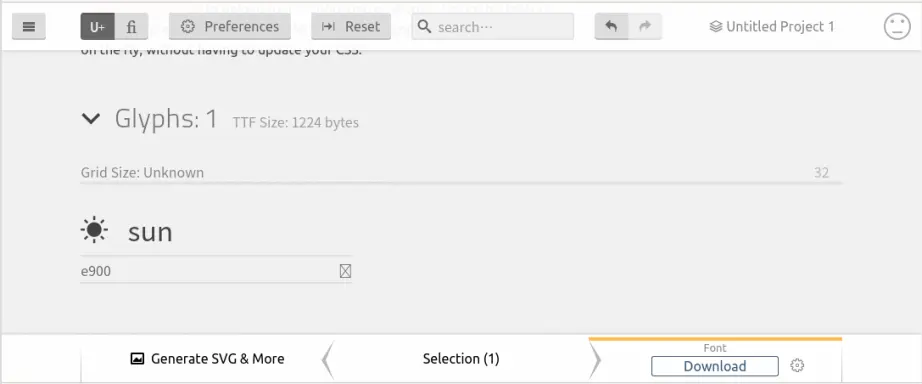The image size is (922, 384).
Task: Click the Reset codes button
Action: 351,26
